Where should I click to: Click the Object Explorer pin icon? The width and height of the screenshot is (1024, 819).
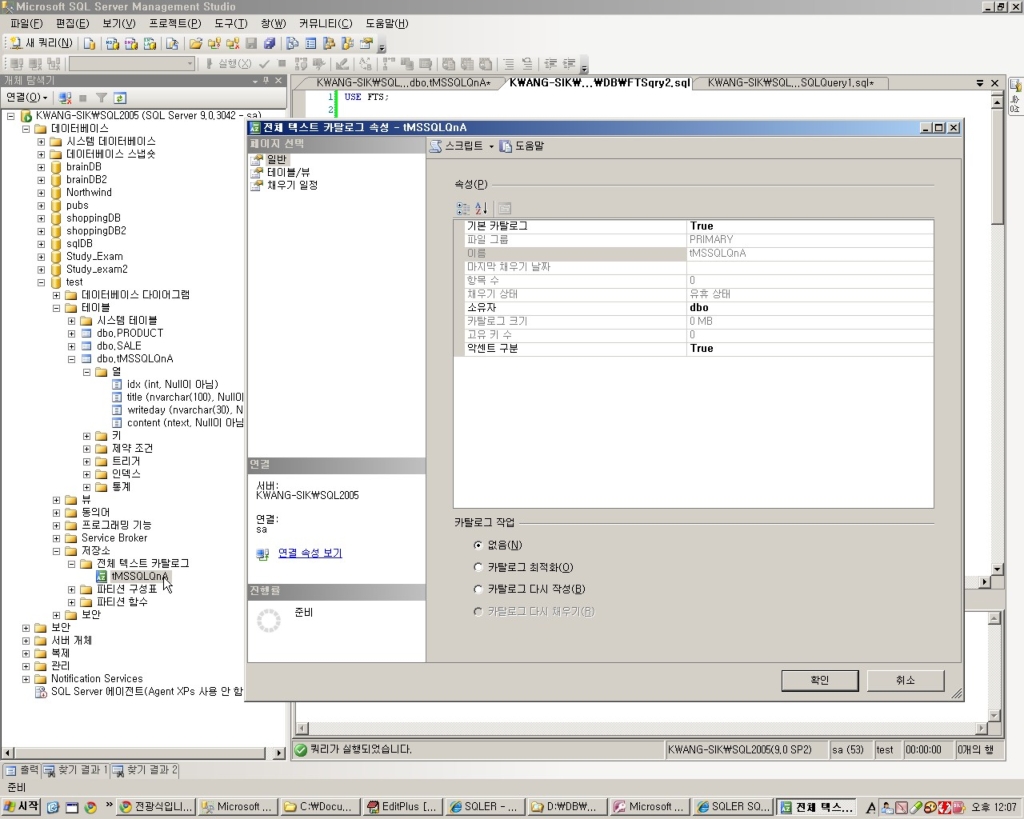[x=266, y=80]
